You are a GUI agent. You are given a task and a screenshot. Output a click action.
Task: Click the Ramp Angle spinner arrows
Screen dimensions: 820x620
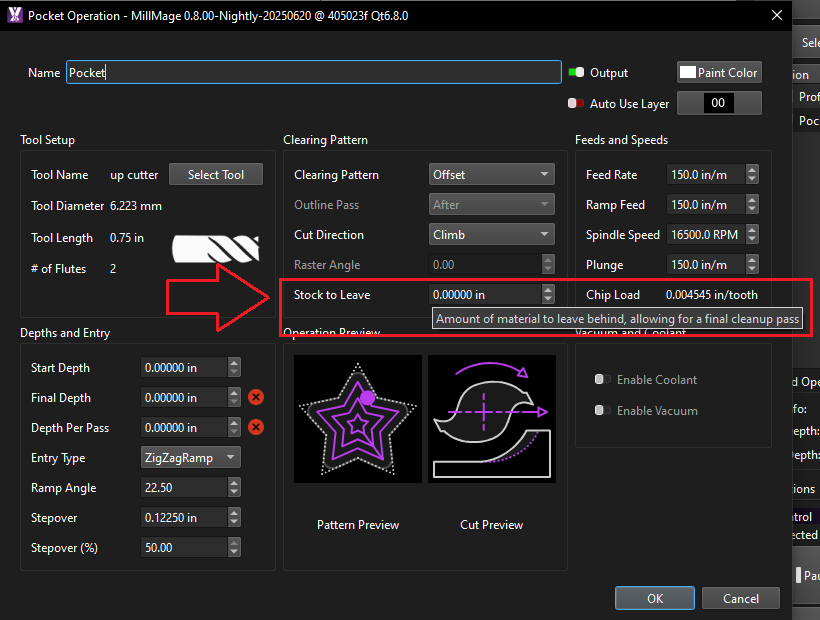tap(234, 488)
